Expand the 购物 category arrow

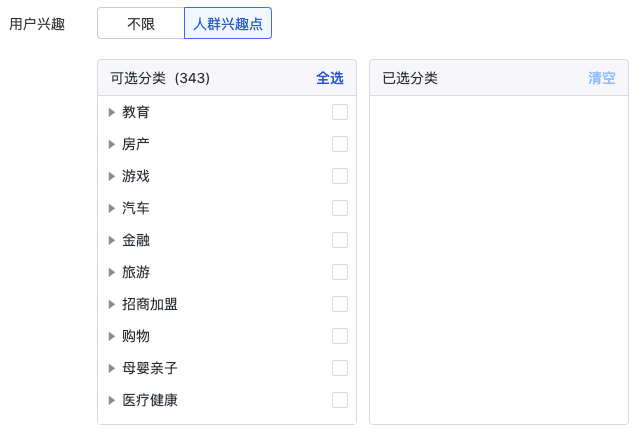tap(111, 336)
